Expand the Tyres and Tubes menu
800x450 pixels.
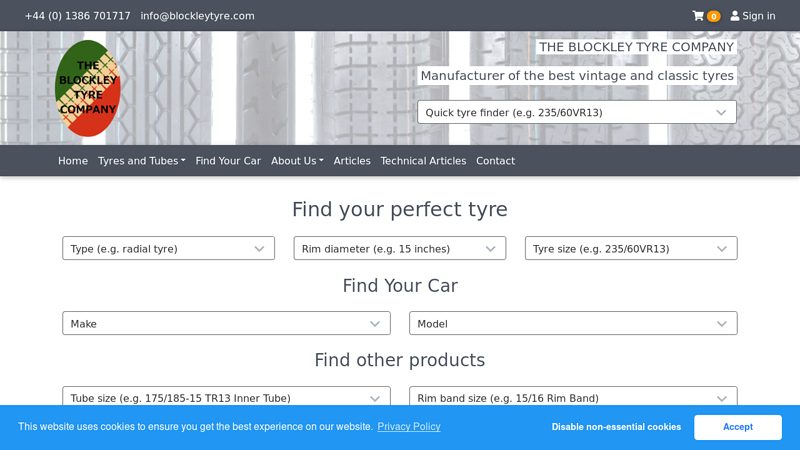point(141,161)
